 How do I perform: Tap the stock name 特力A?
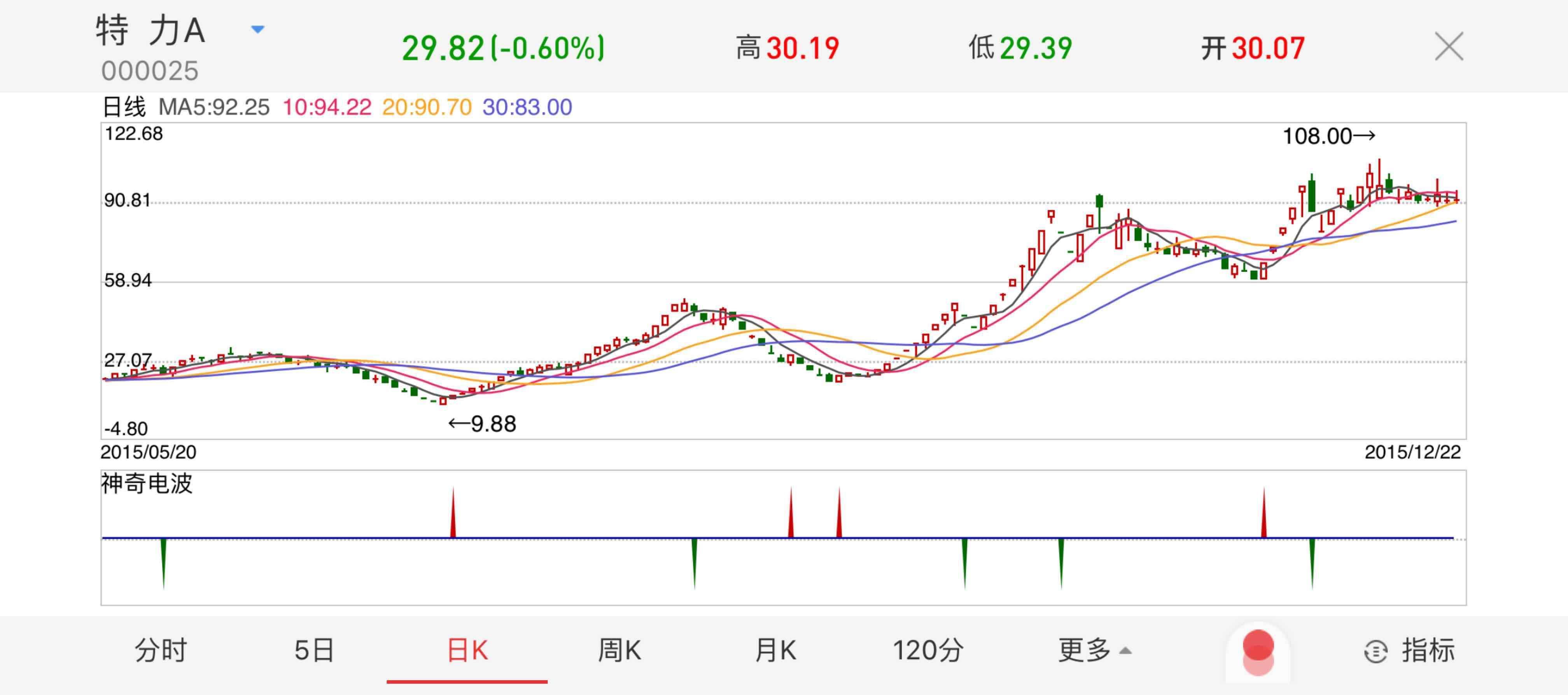(150, 30)
